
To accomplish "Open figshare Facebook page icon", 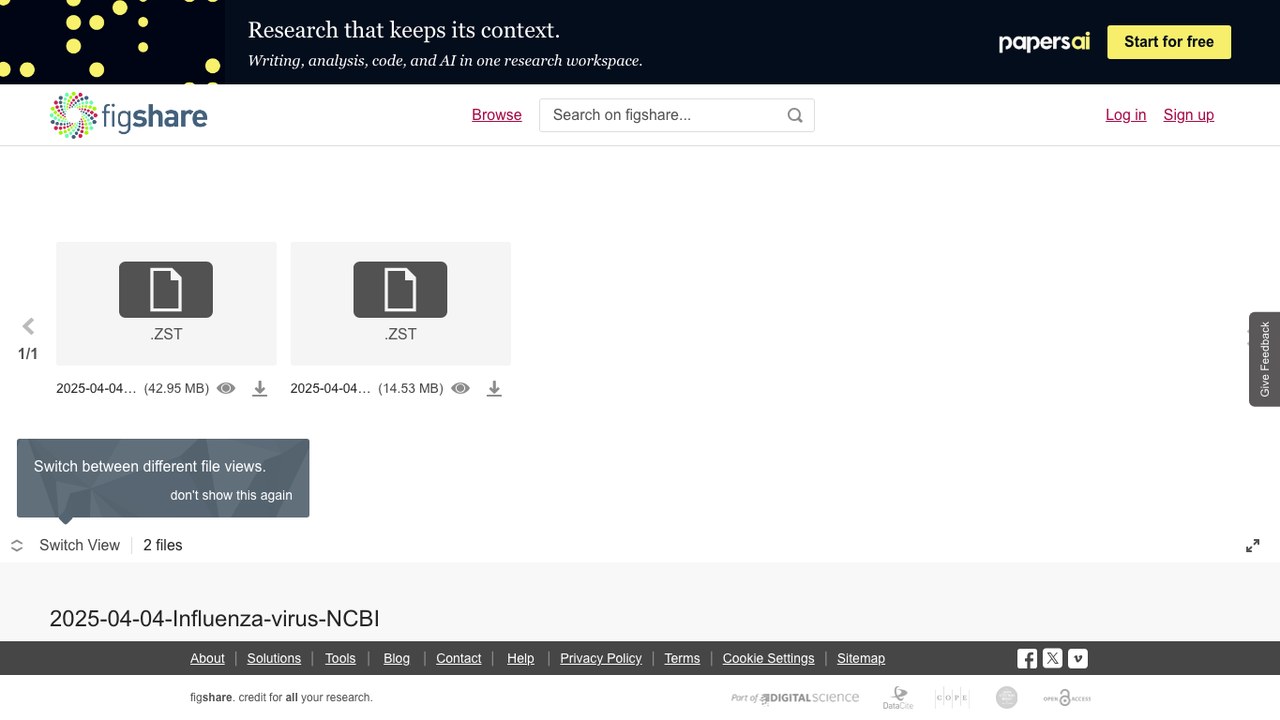I will [1027, 658].
